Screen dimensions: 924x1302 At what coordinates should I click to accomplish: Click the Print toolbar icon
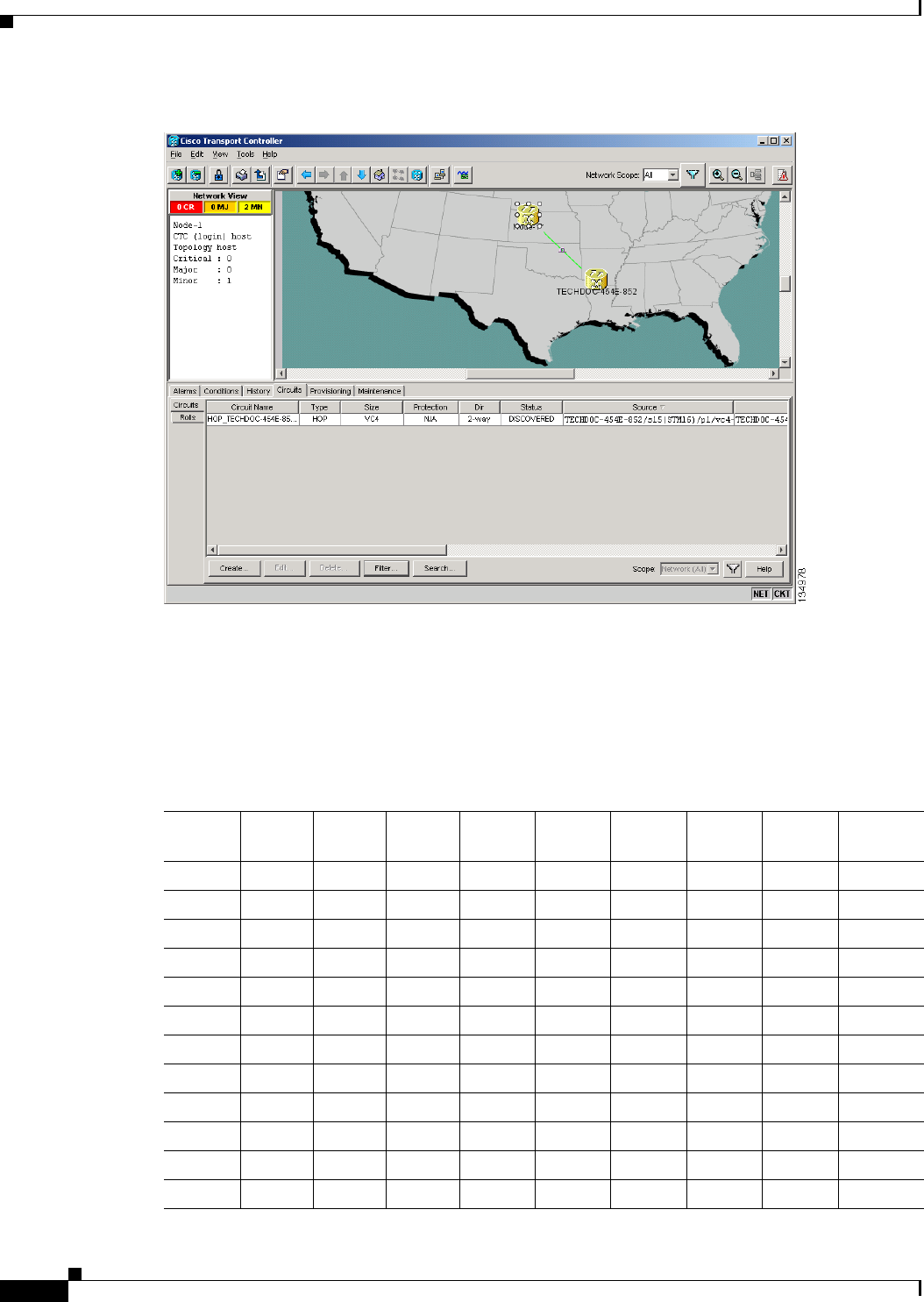coord(242,175)
